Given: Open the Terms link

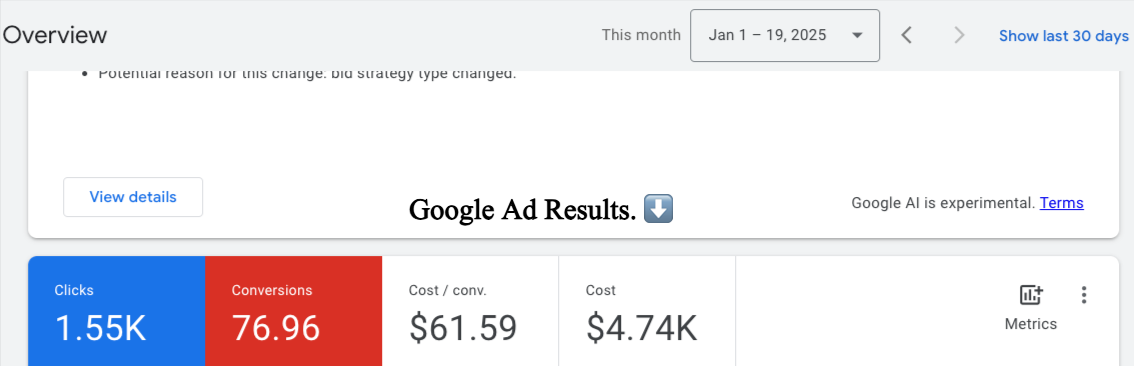Looking at the screenshot, I should (1062, 203).
